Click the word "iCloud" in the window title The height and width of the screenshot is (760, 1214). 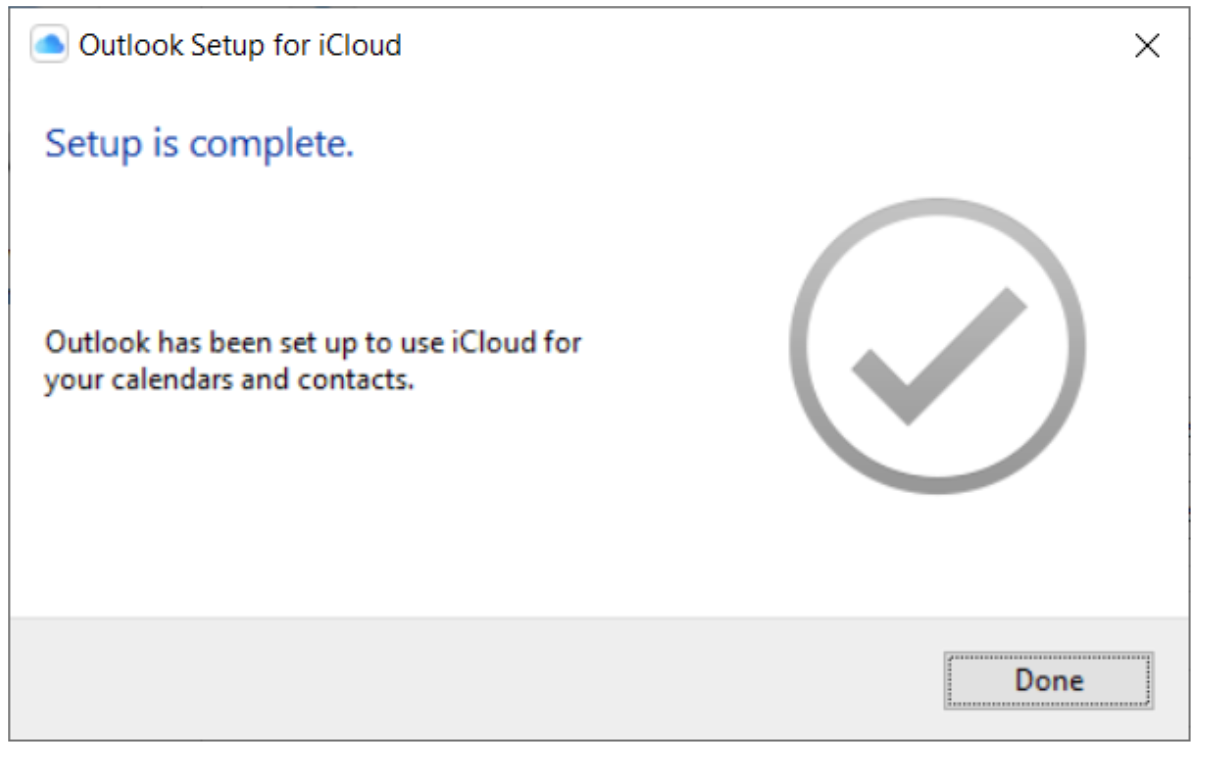coord(359,45)
